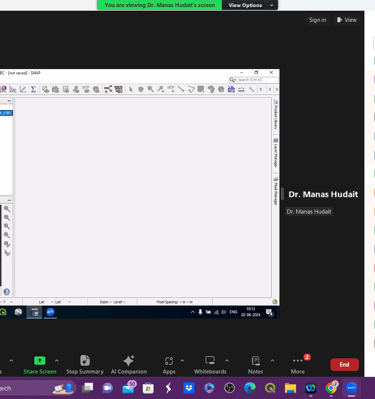Screen dimensions: 375x399
Task: Click the help question mark icon
Action: [6, 292]
